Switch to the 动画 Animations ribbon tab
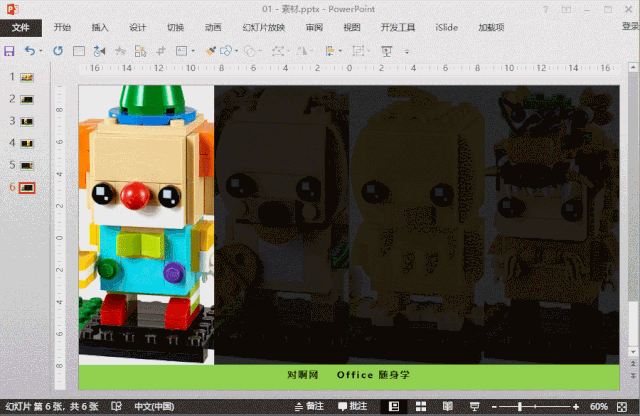The width and height of the screenshot is (640, 416). [213, 27]
